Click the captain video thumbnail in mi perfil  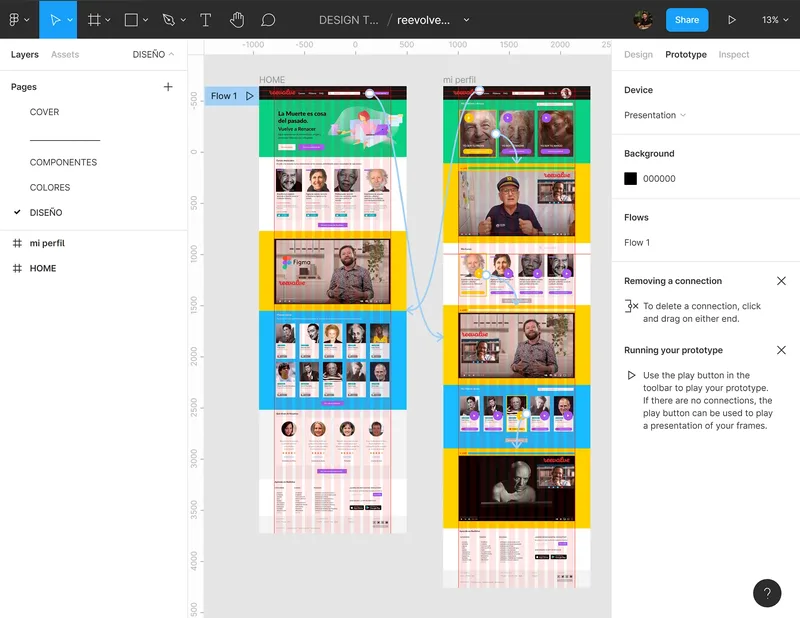(516, 203)
